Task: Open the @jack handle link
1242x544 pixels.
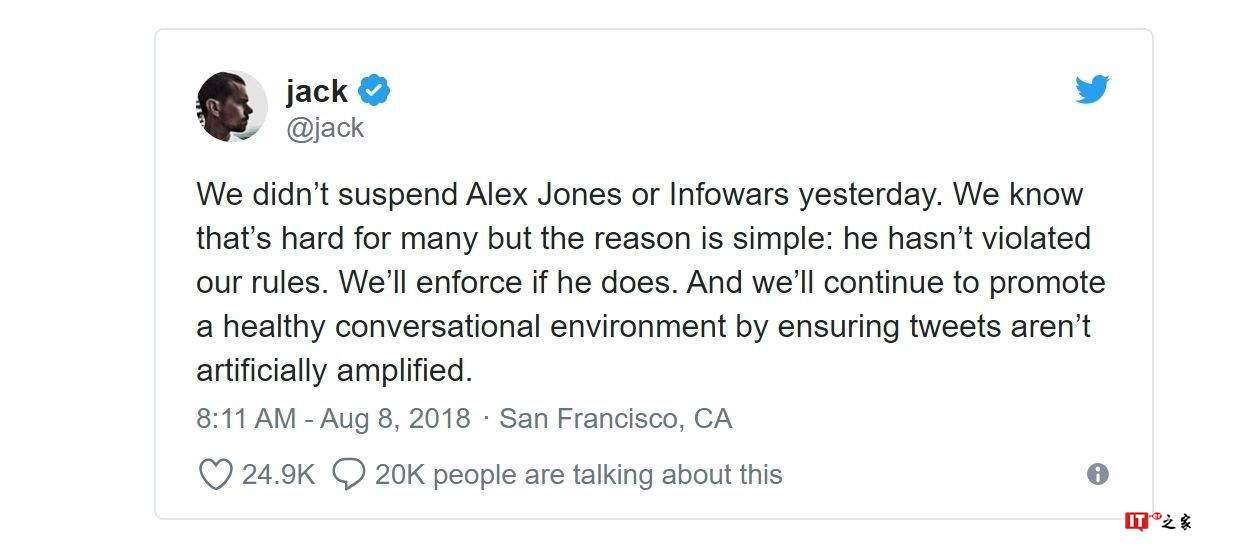Action: [325, 128]
